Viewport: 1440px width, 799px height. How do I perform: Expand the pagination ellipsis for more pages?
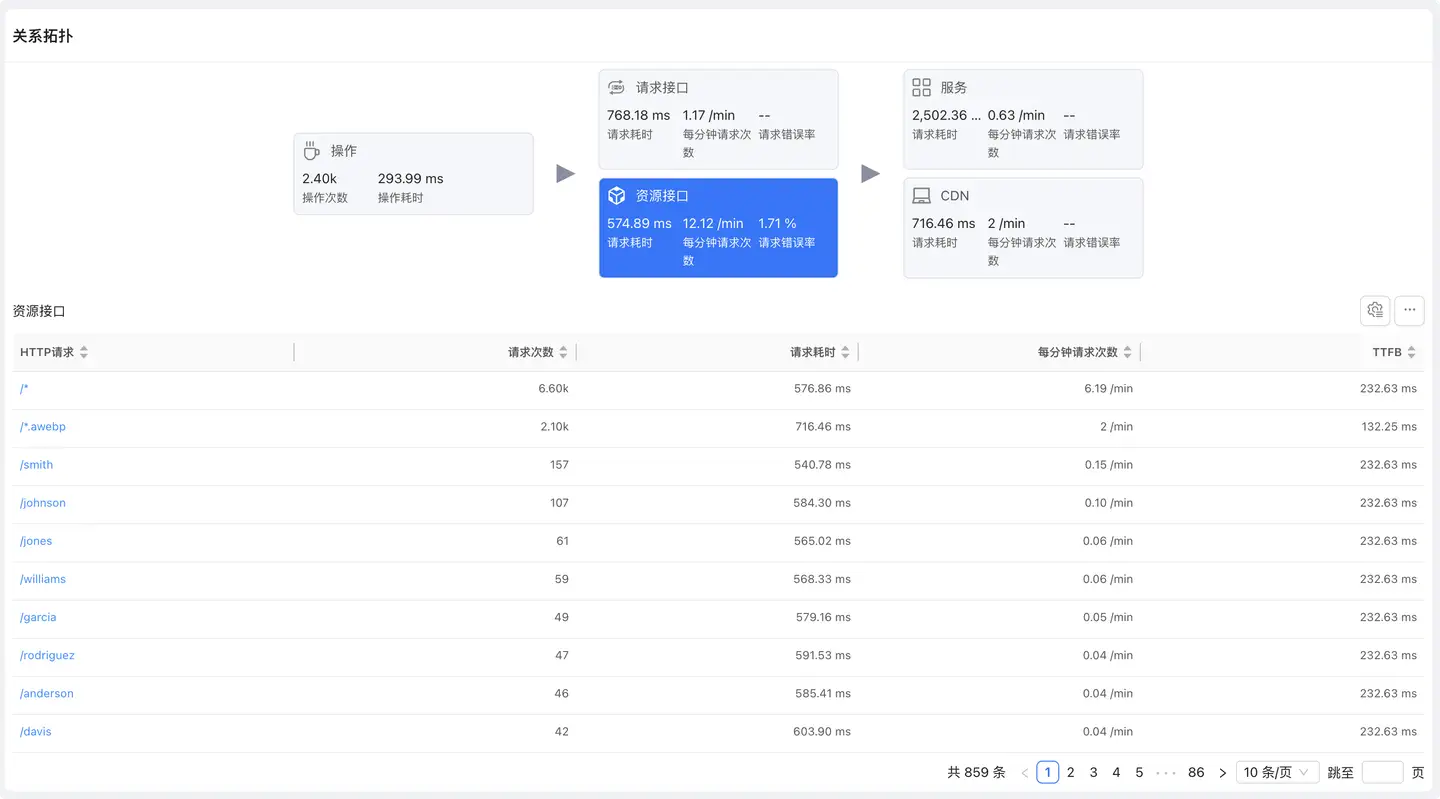point(1165,773)
